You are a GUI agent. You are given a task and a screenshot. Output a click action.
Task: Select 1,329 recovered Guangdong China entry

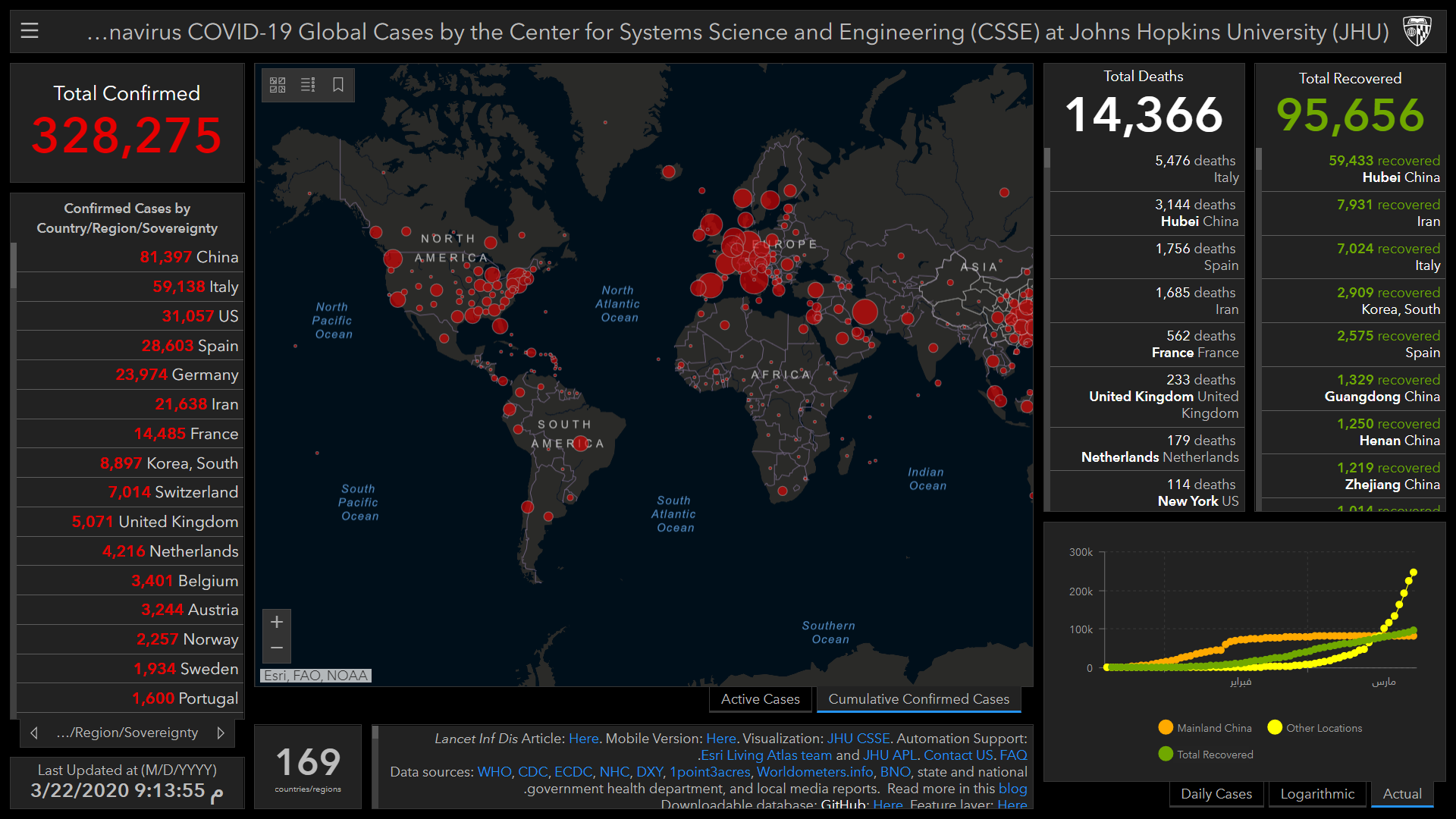click(x=1354, y=388)
